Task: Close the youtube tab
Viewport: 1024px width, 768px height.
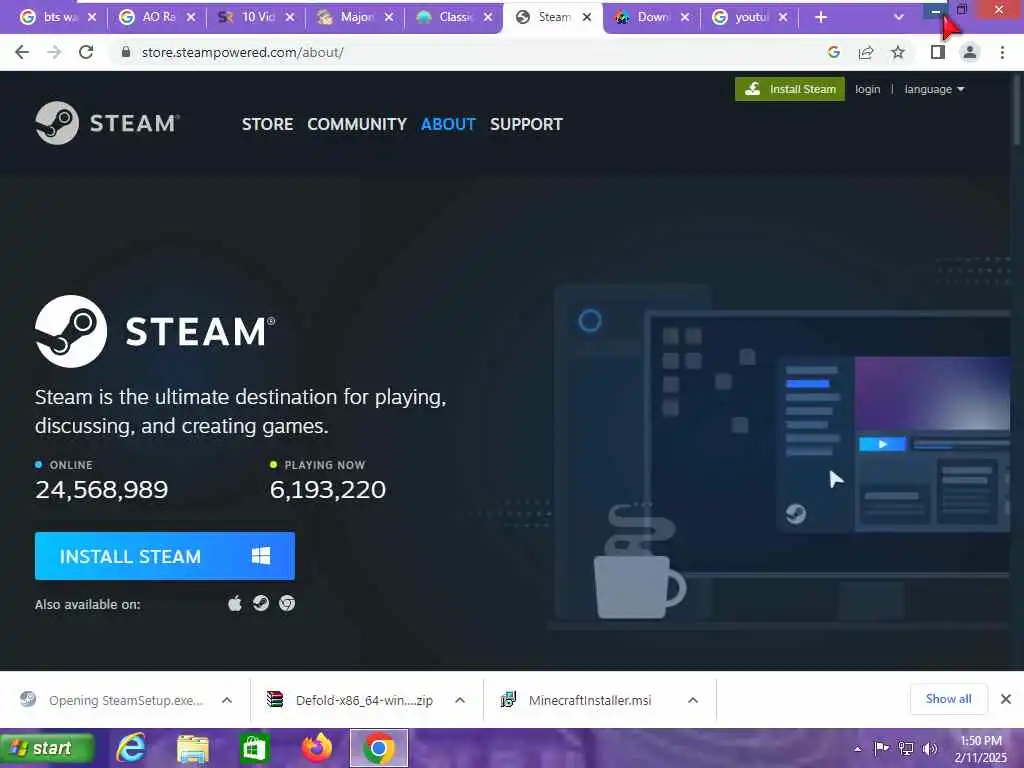Action: point(783,17)
